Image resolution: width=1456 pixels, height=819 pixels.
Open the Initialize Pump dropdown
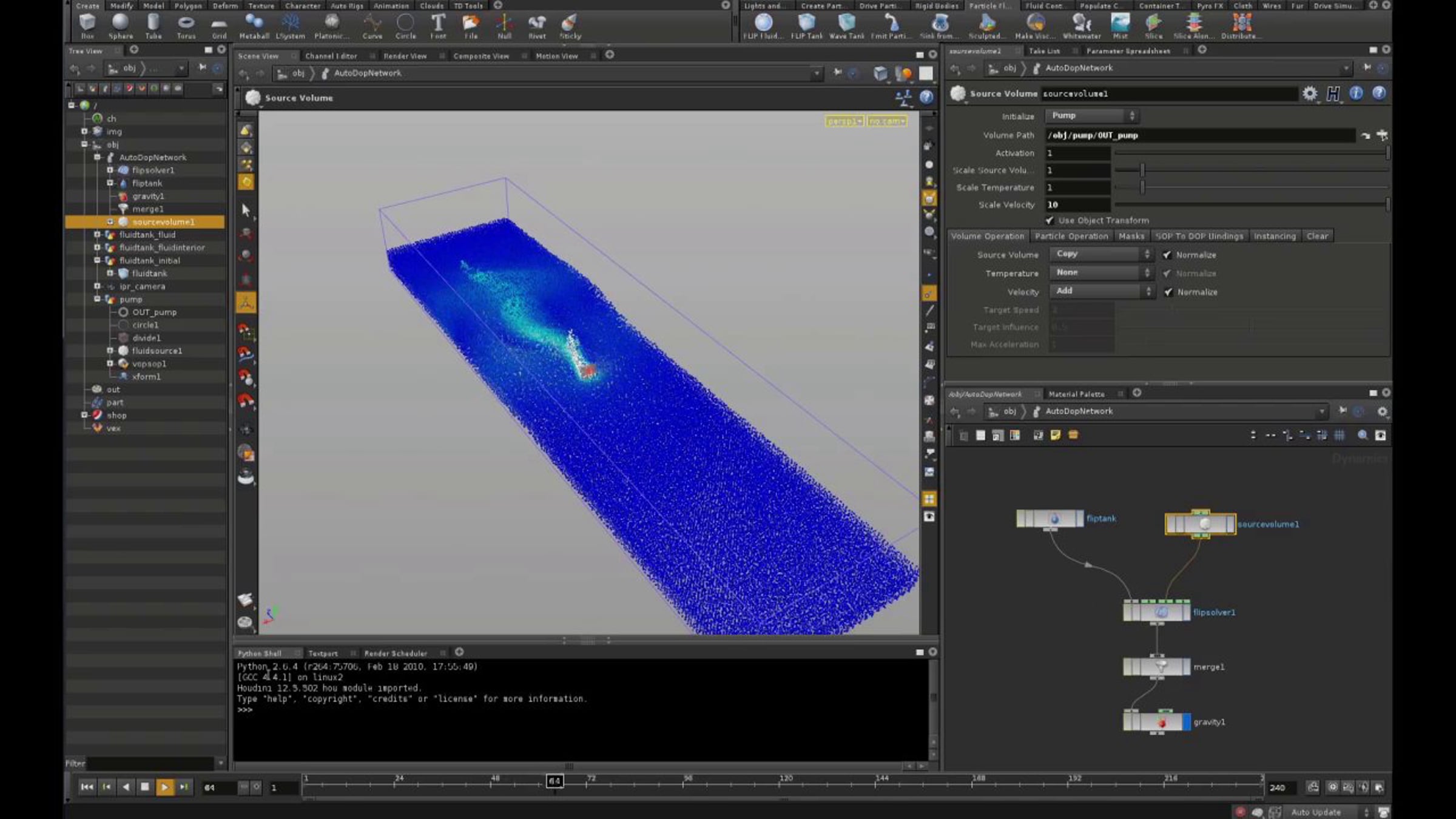[x=1091, y=115]
